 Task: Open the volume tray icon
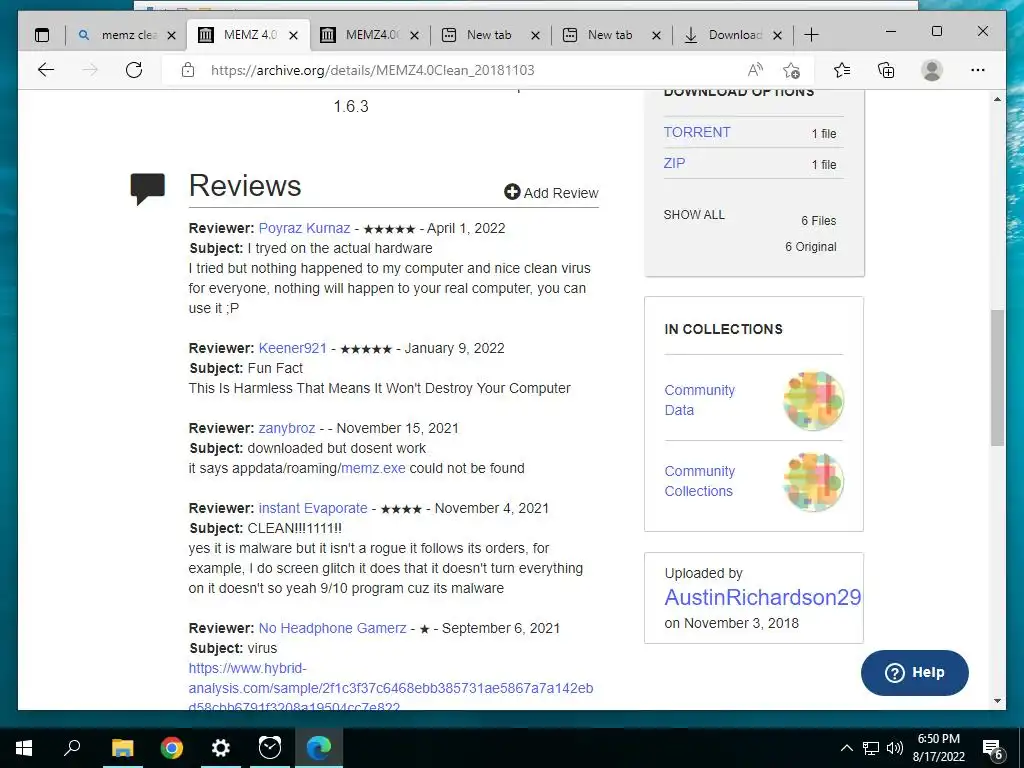[x=895, y=748]
